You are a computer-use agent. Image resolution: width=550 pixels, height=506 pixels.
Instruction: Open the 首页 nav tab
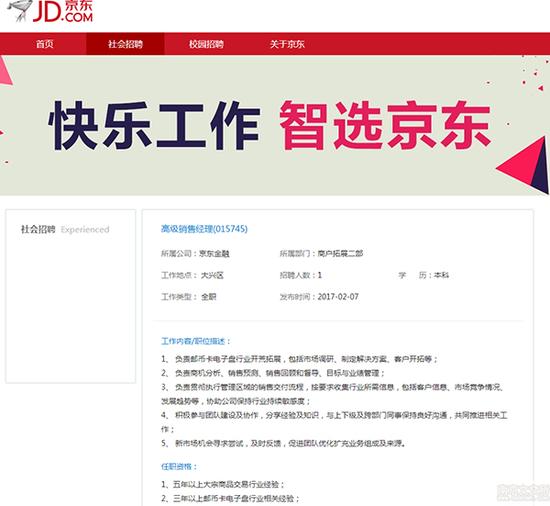45,44
